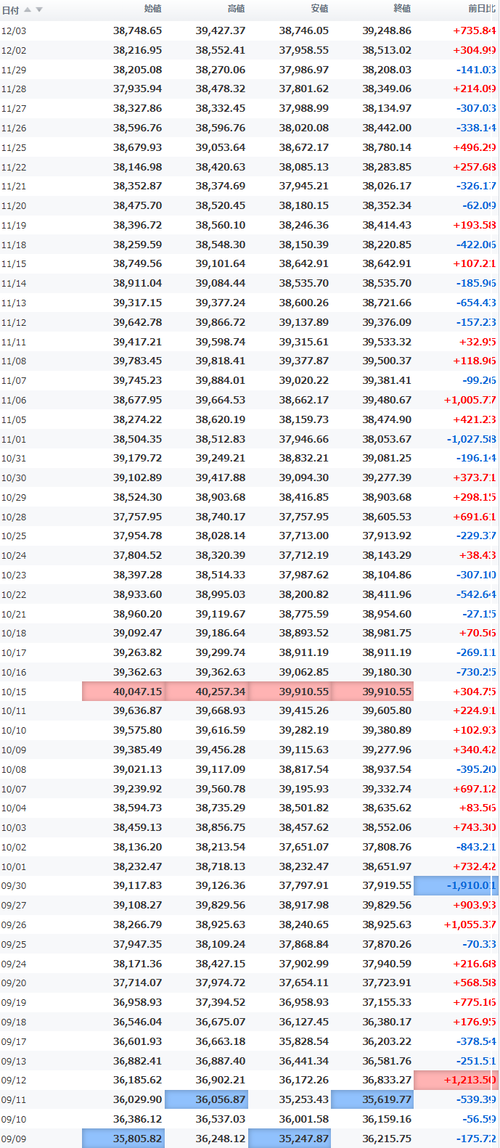
Task: Select the 11/08 date label
Action: [13, 360]
